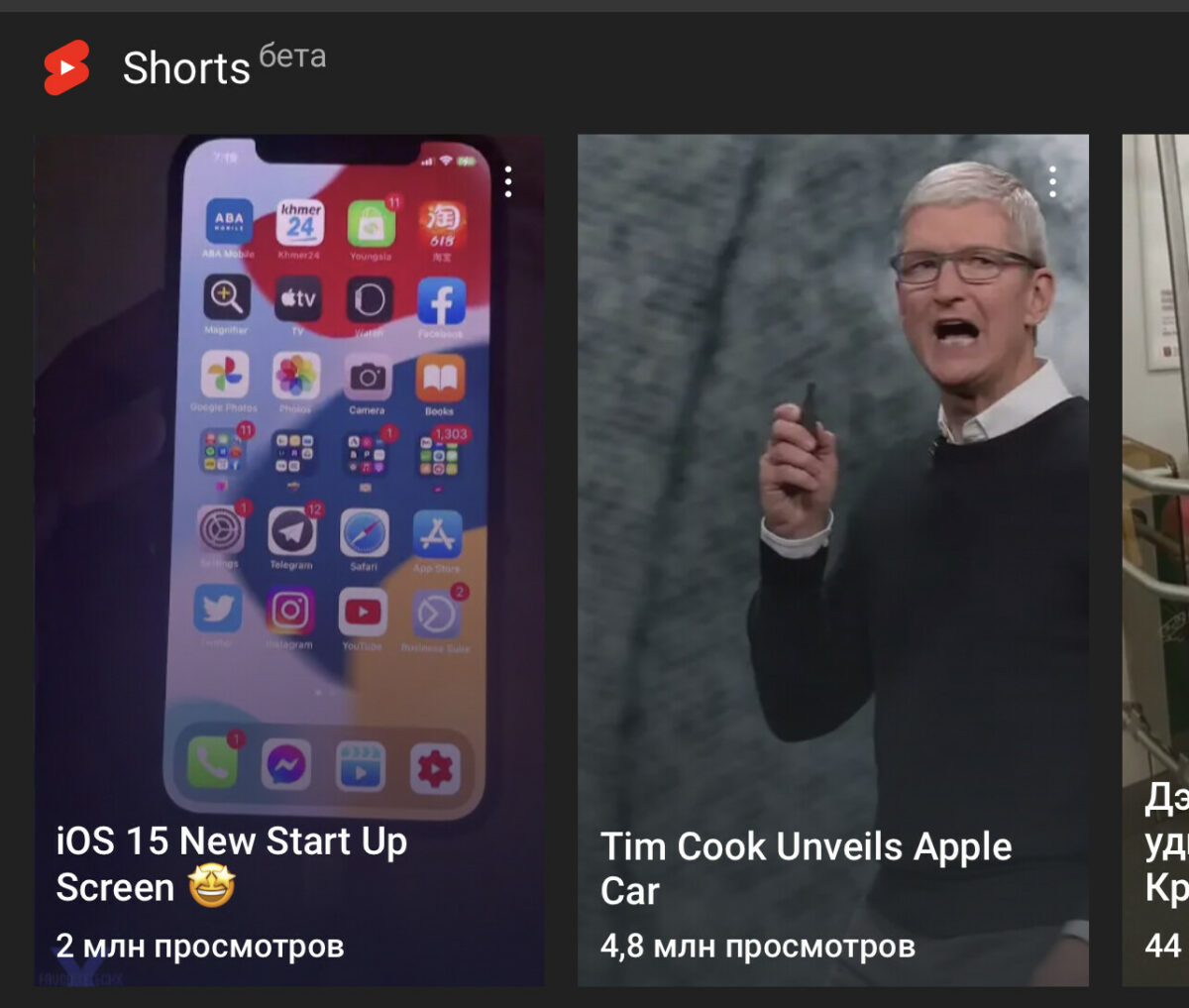Click the Facebook icon on phone screen
Viewport: 1189px width, 1008px height.
[x=441, y=300]
